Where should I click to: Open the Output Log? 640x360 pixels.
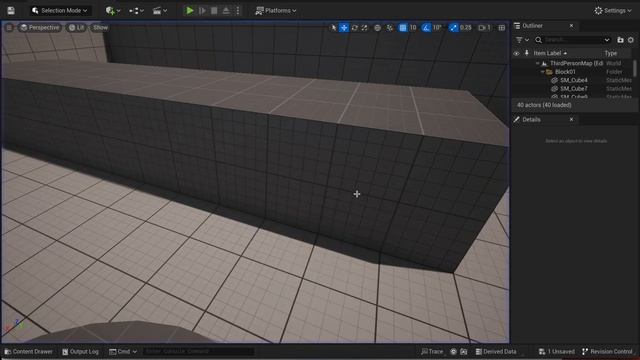(80, 351)
